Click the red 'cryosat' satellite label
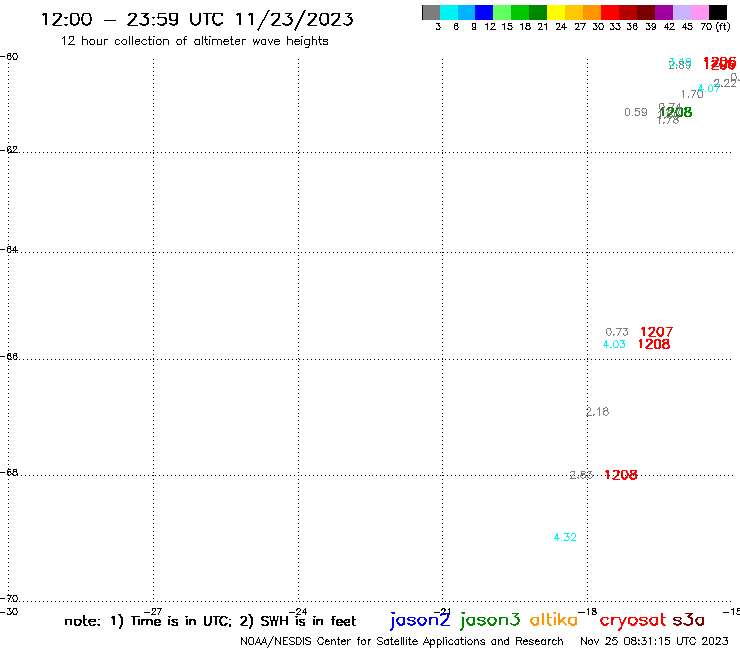The width and height of the screenshot is (740, 650). click(x=633, y=621)
